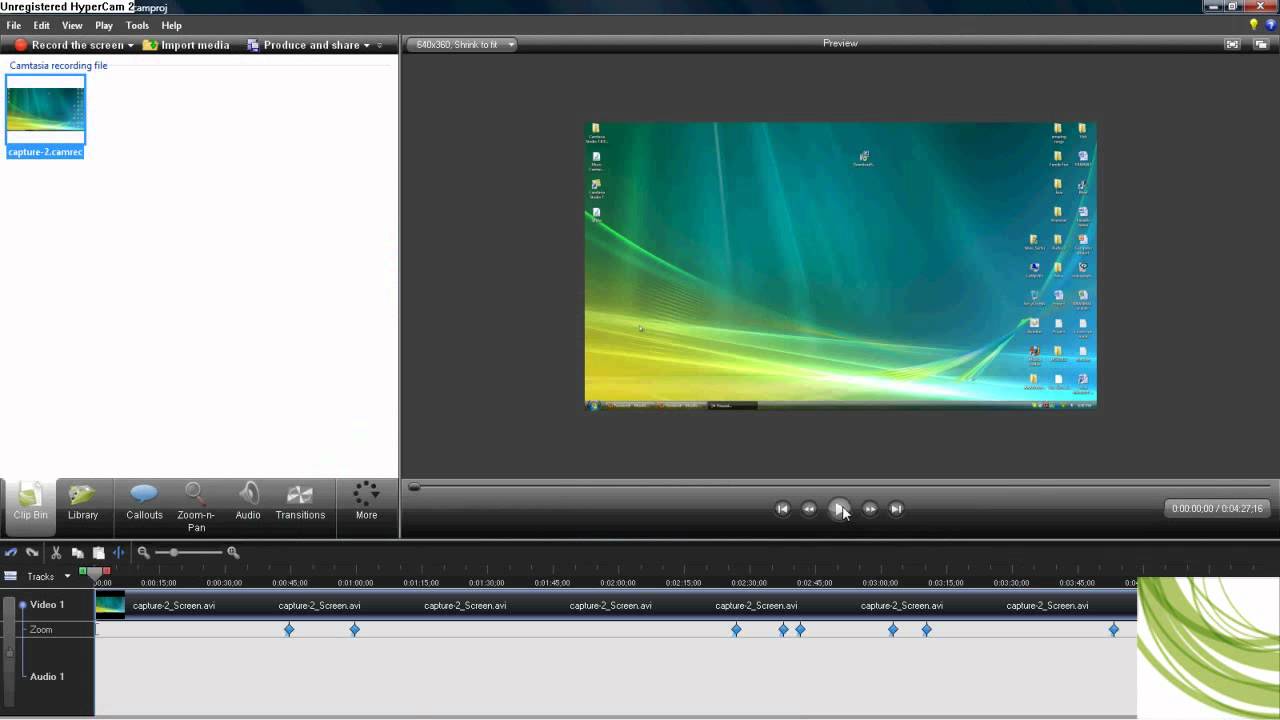The height and width of the screenshot is (720, 1280).
Task: Expand the Tracks dropdown
Action: [x=67, y=576]
